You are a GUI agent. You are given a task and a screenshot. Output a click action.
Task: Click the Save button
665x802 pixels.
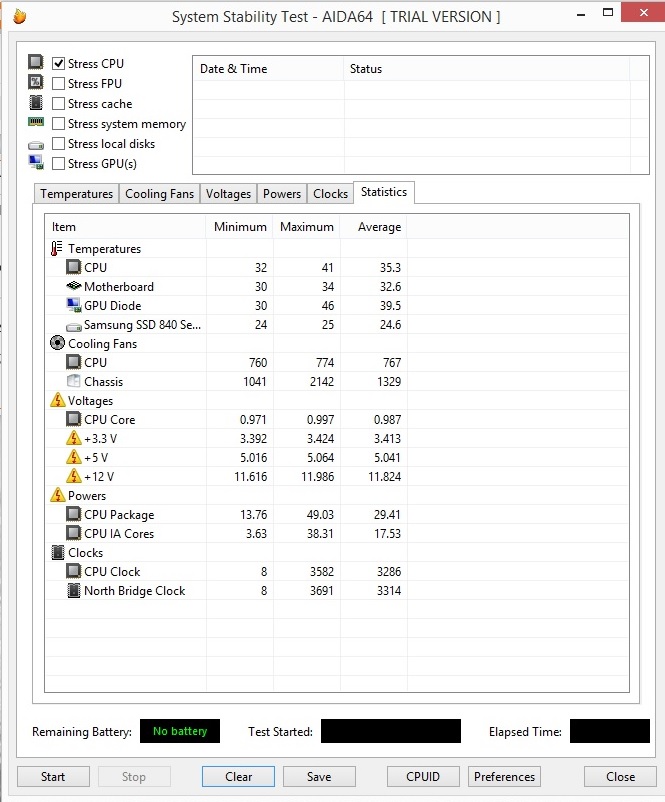319,776
